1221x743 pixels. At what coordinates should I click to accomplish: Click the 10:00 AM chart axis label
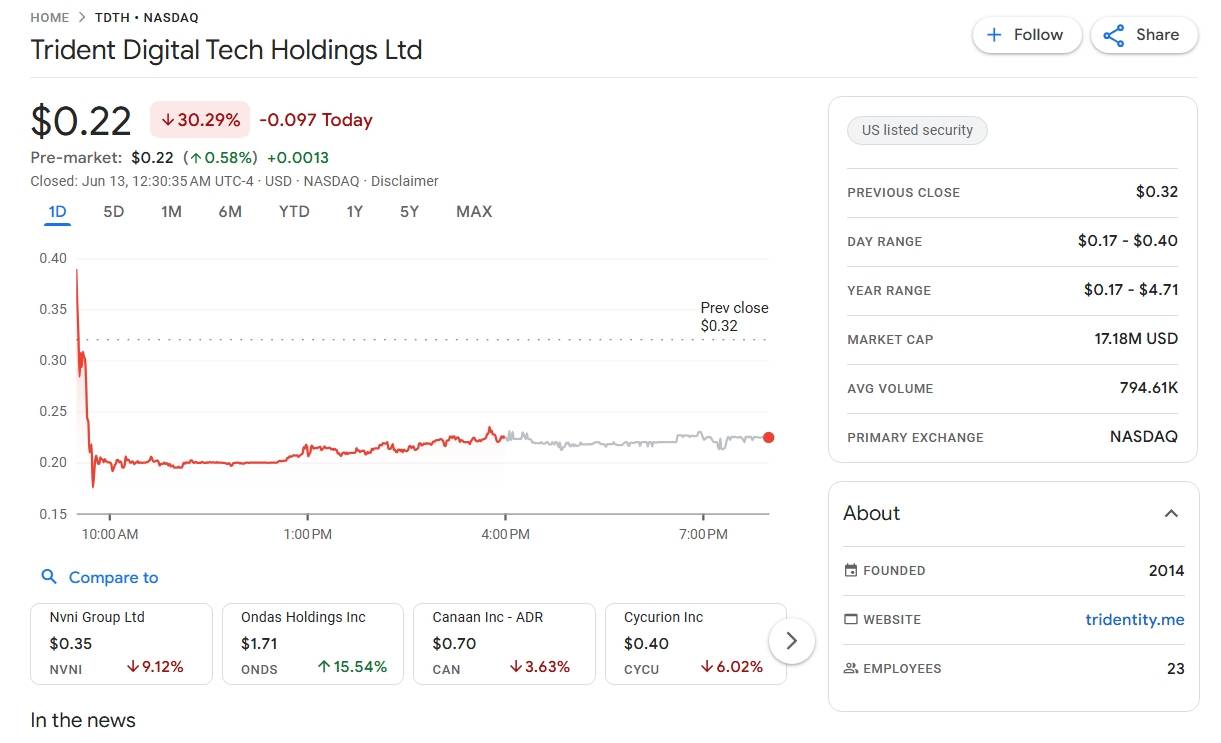110,535
